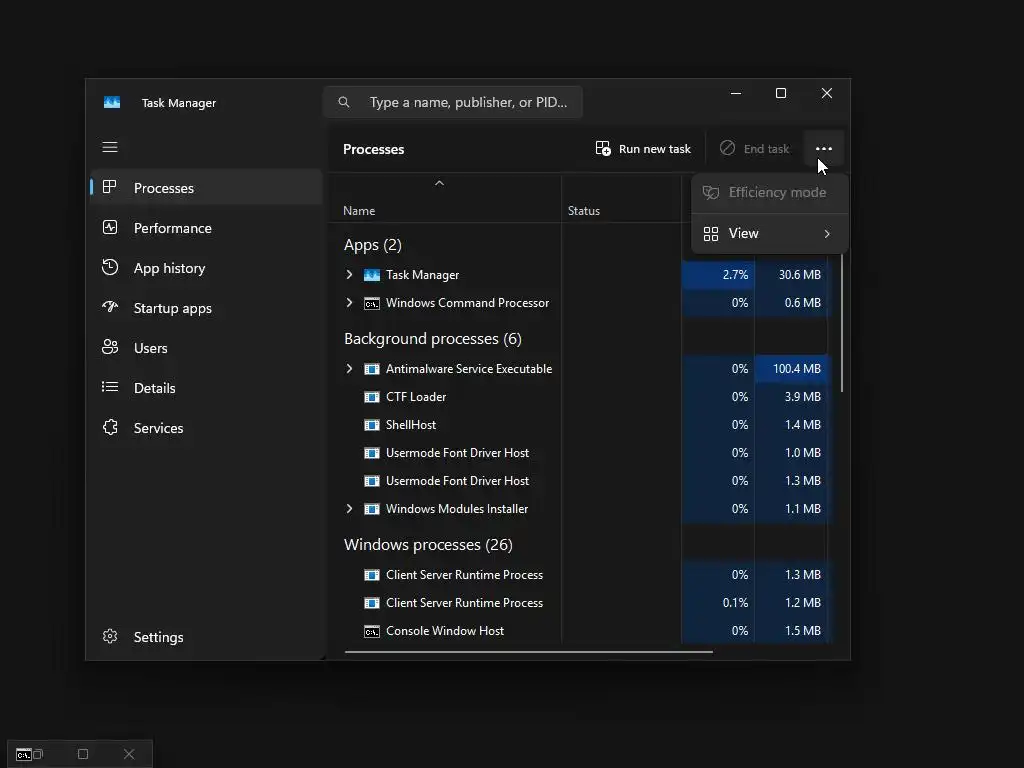Screen dimensions: 1024x768
Task: Open the Details page
Action: [206, 388]
